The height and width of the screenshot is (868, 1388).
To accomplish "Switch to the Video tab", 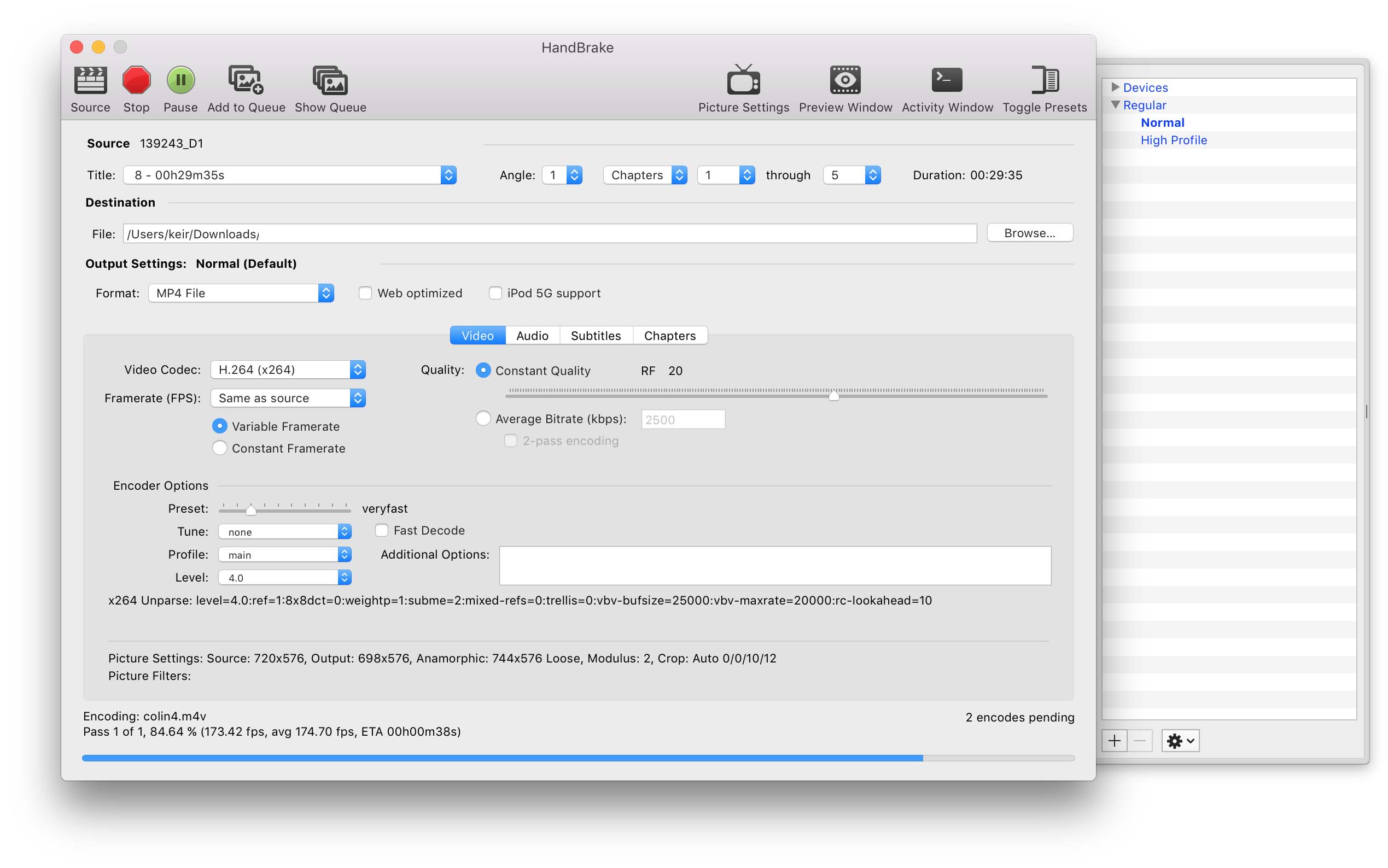I will pos(478,336).
